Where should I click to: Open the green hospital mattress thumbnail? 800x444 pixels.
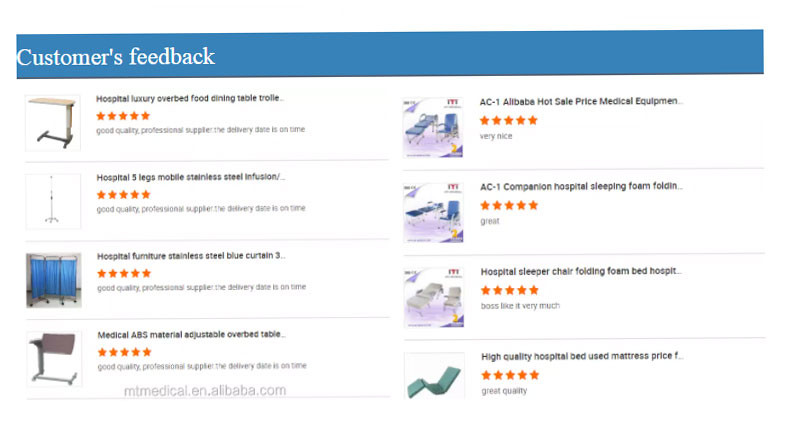tap(434, 376)
